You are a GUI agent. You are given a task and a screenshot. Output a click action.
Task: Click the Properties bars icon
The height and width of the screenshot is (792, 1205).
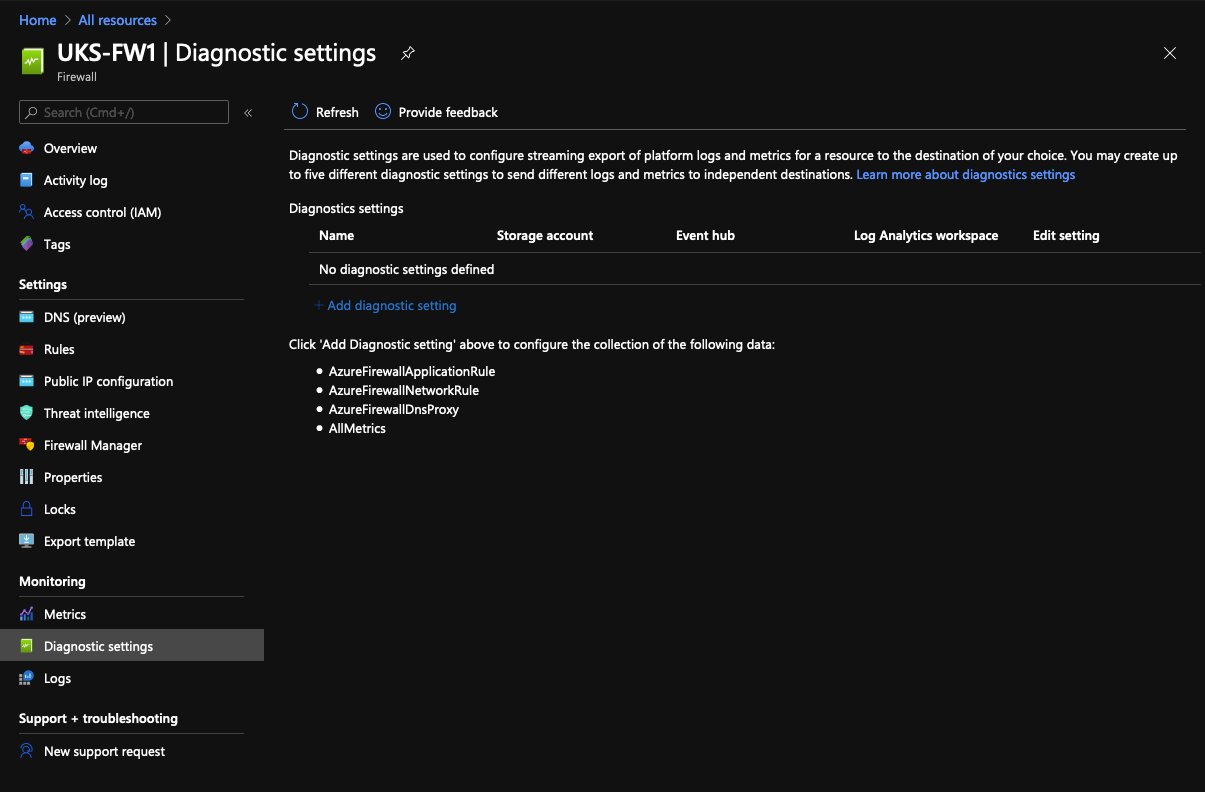(27, 477)
